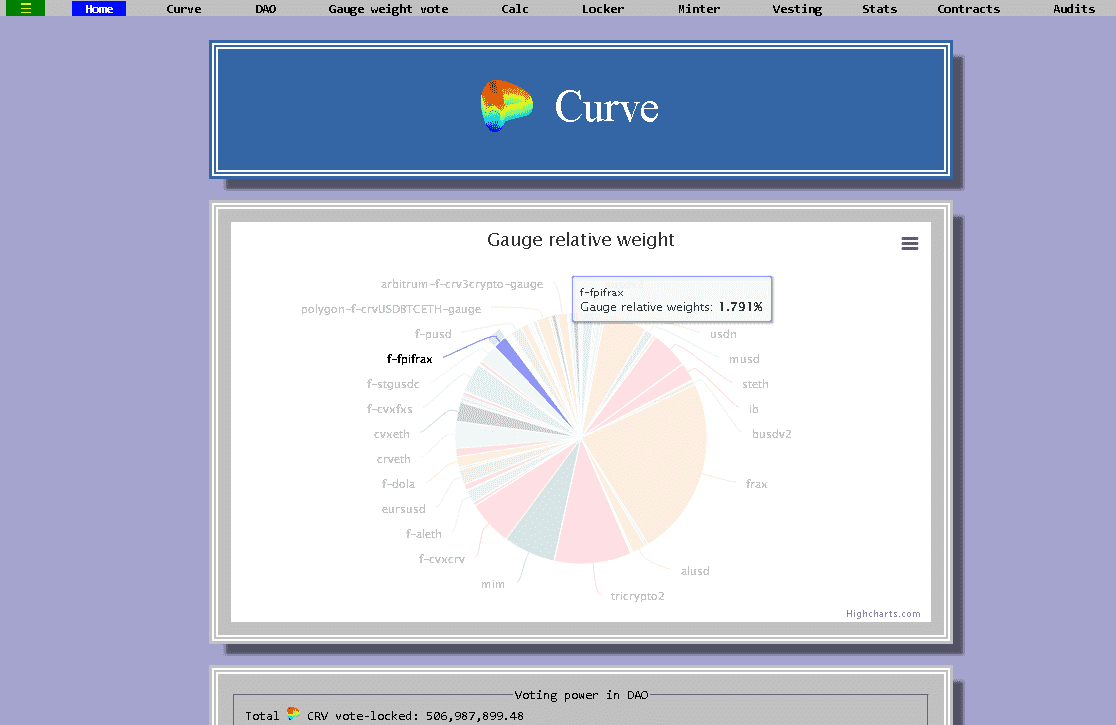Click the musd chart label

(744, 359)
